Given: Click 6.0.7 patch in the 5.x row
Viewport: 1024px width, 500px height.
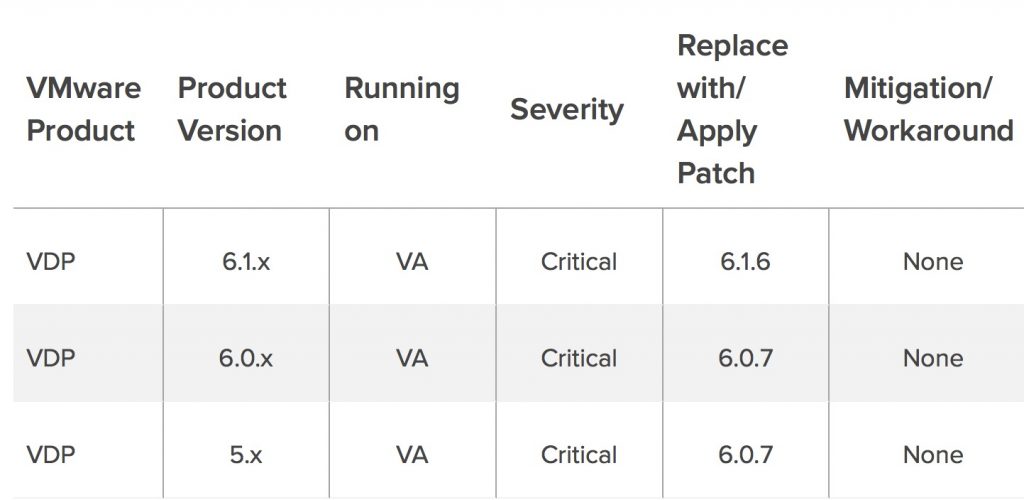Looking at the screenshot, I should 745,455.
